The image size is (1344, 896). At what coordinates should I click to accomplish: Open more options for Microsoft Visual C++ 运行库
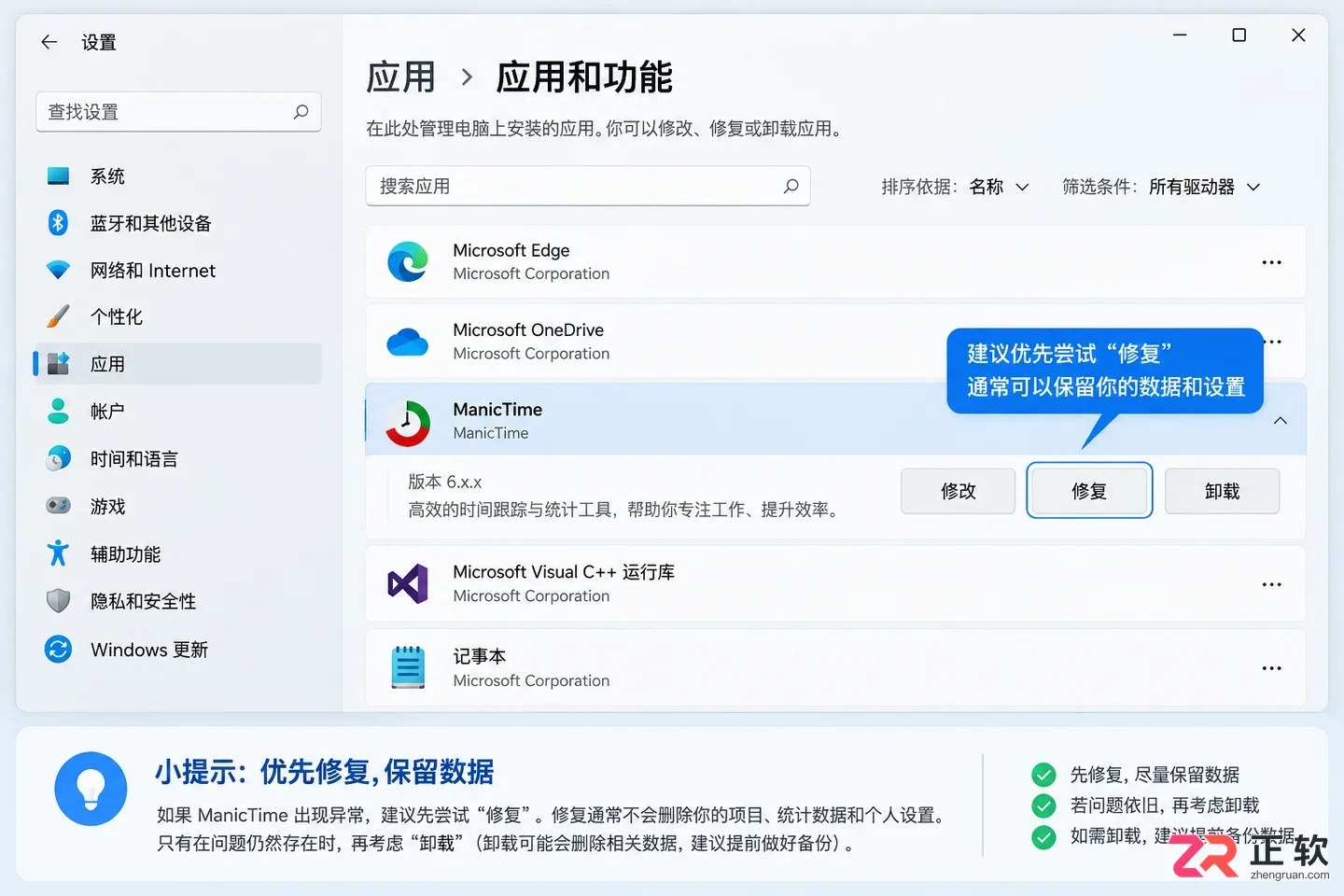1271,584
